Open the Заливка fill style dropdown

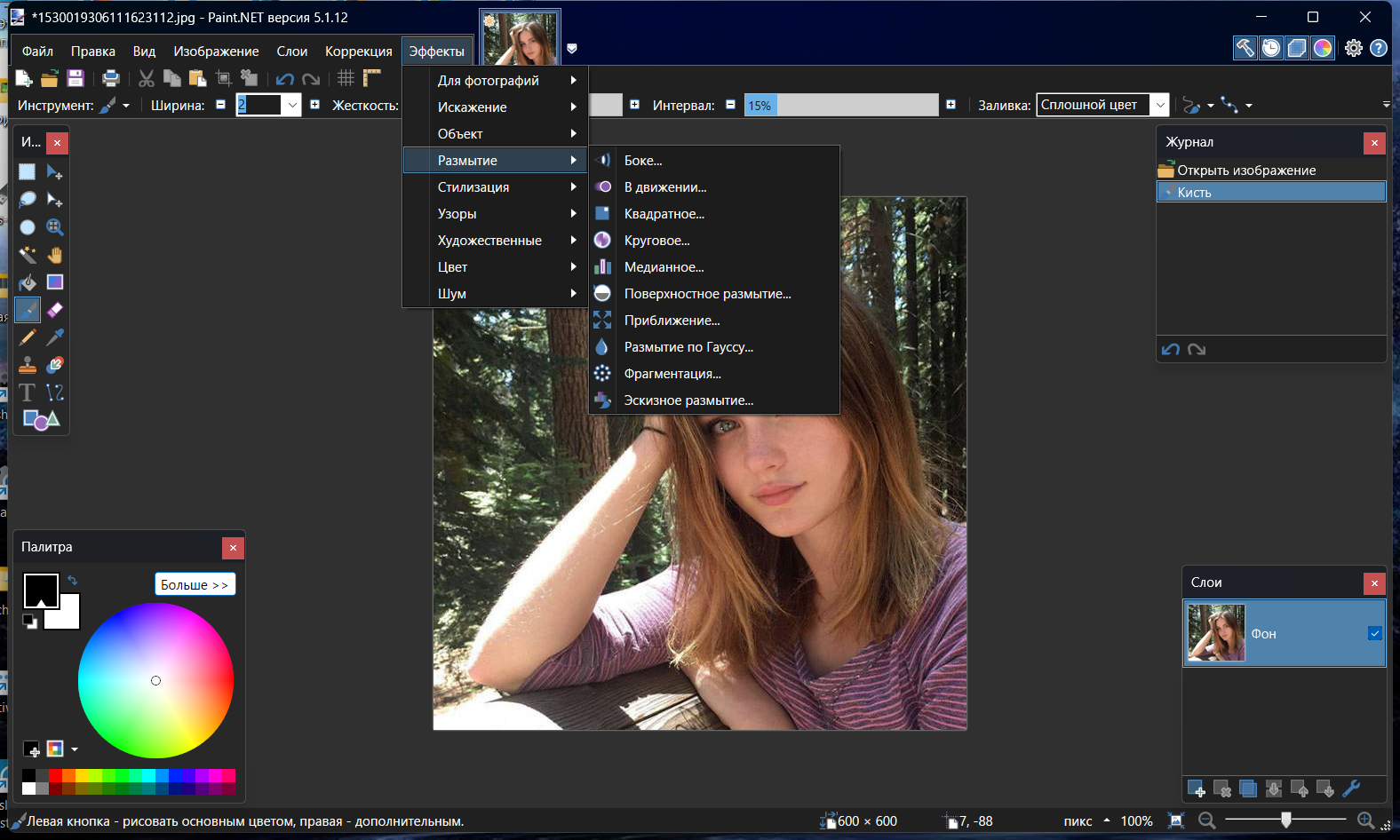click(1159, 105)
